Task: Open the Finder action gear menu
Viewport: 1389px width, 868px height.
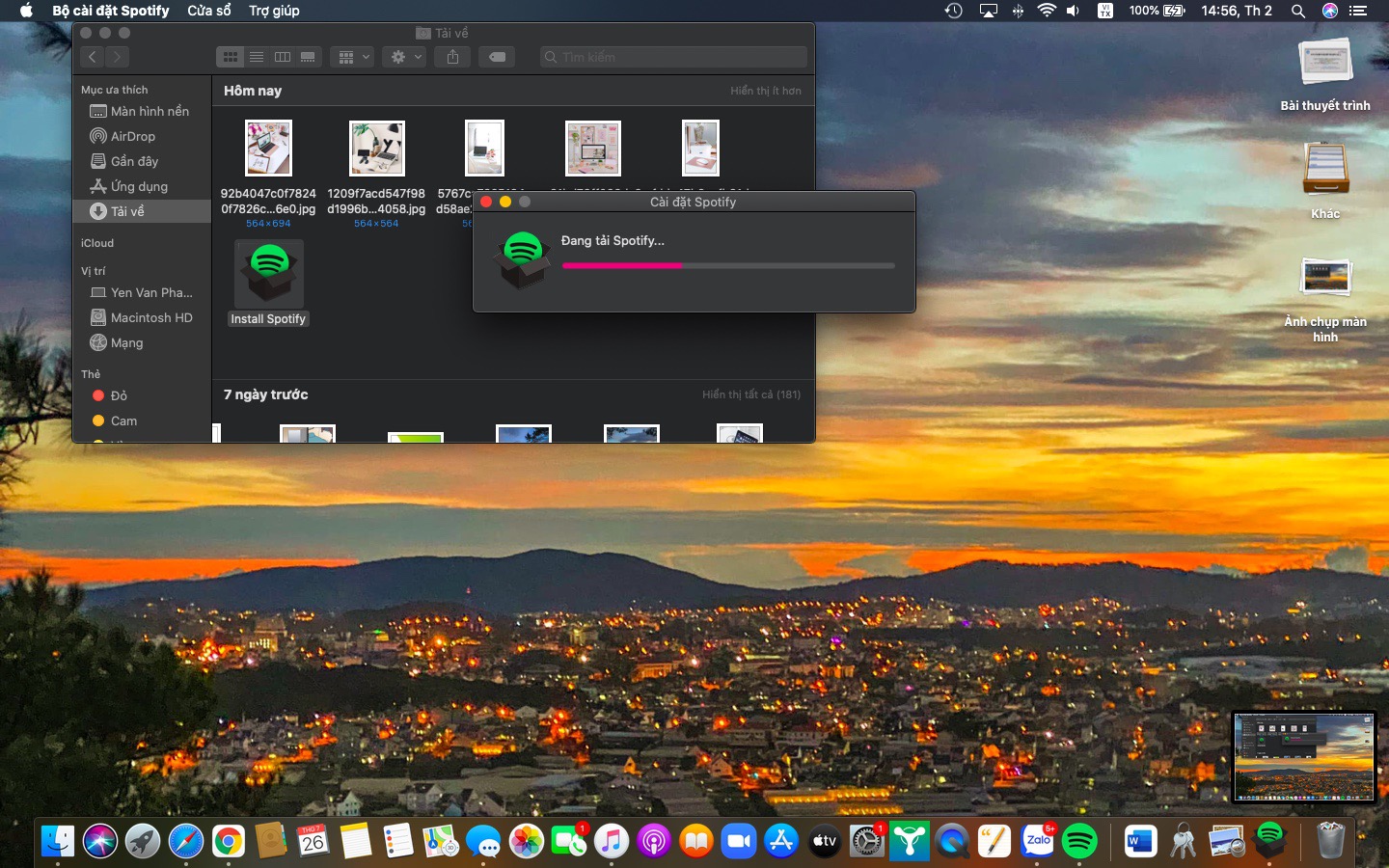Action: click(x=404, y=58)
